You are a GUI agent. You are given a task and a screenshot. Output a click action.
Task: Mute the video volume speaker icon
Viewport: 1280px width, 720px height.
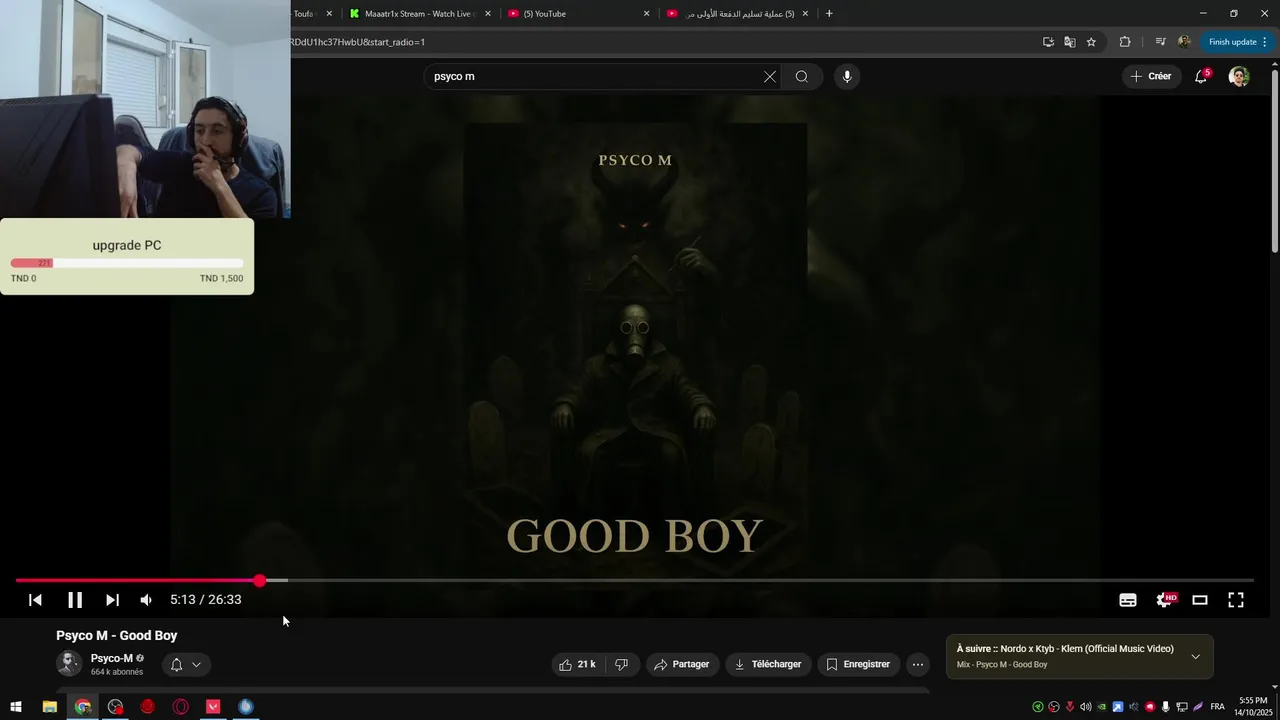(146, 600)
